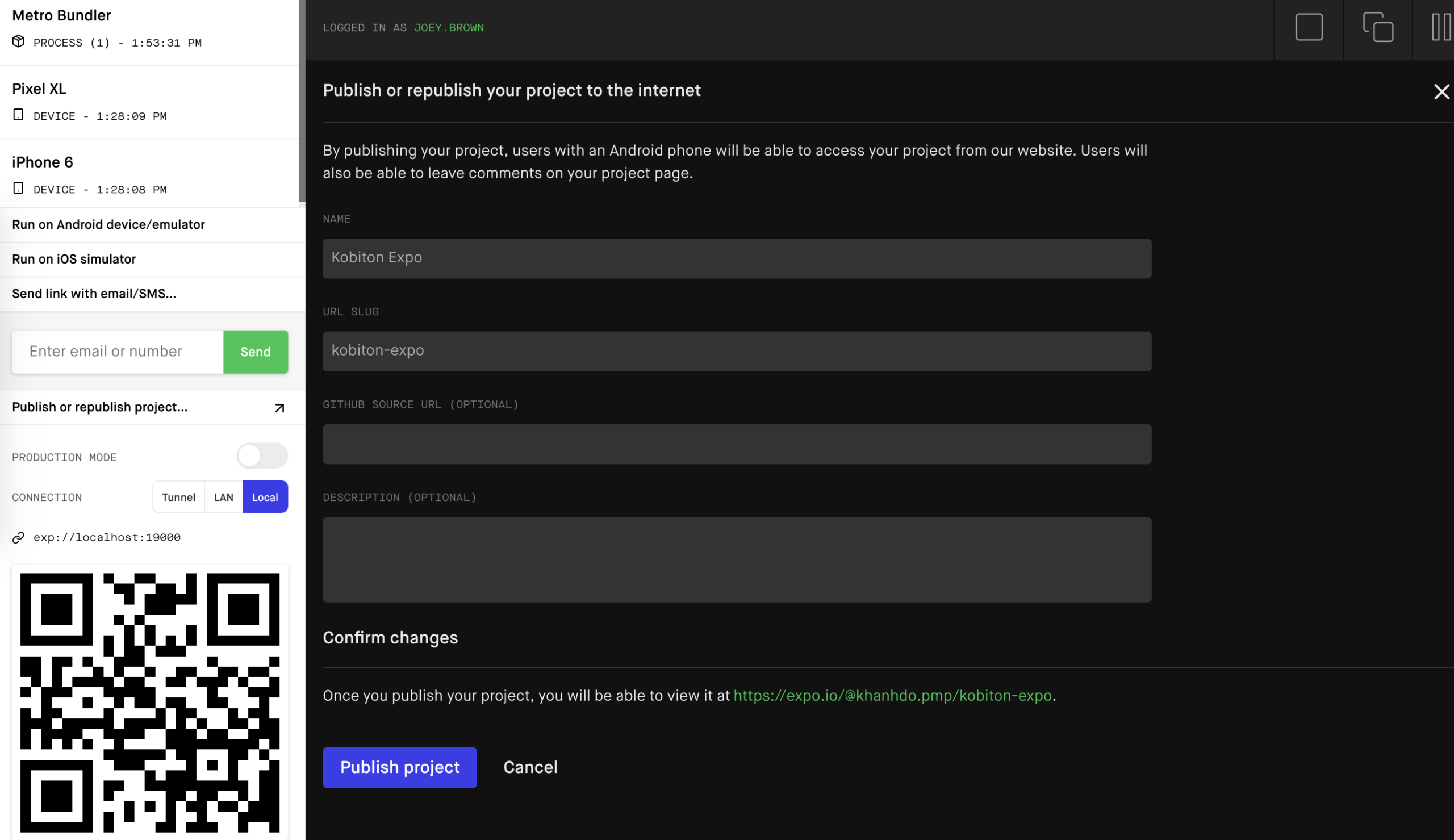Viewport: 1454px width, 840px height.
Task: Open the expo.io kobiton-expo project link
Action: [x=892, y=695]
